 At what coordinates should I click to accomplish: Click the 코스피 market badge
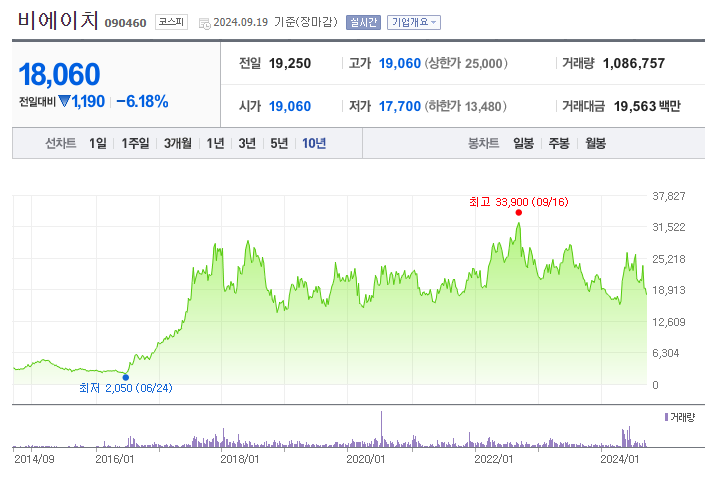171,22
